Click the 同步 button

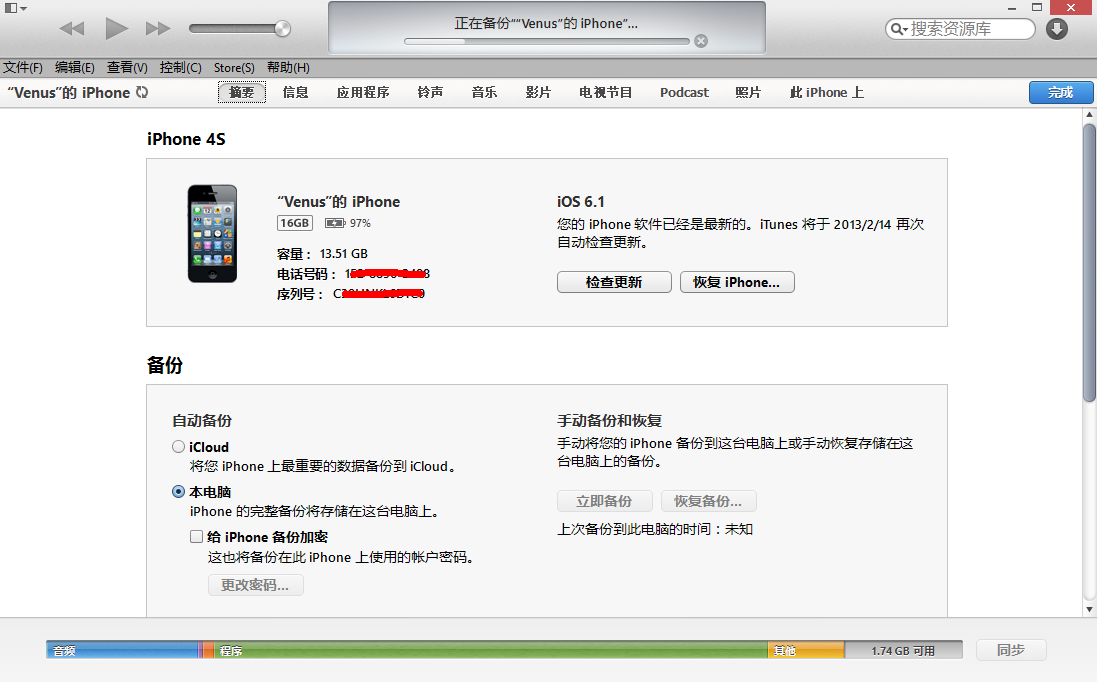[x=1011, y=650]
